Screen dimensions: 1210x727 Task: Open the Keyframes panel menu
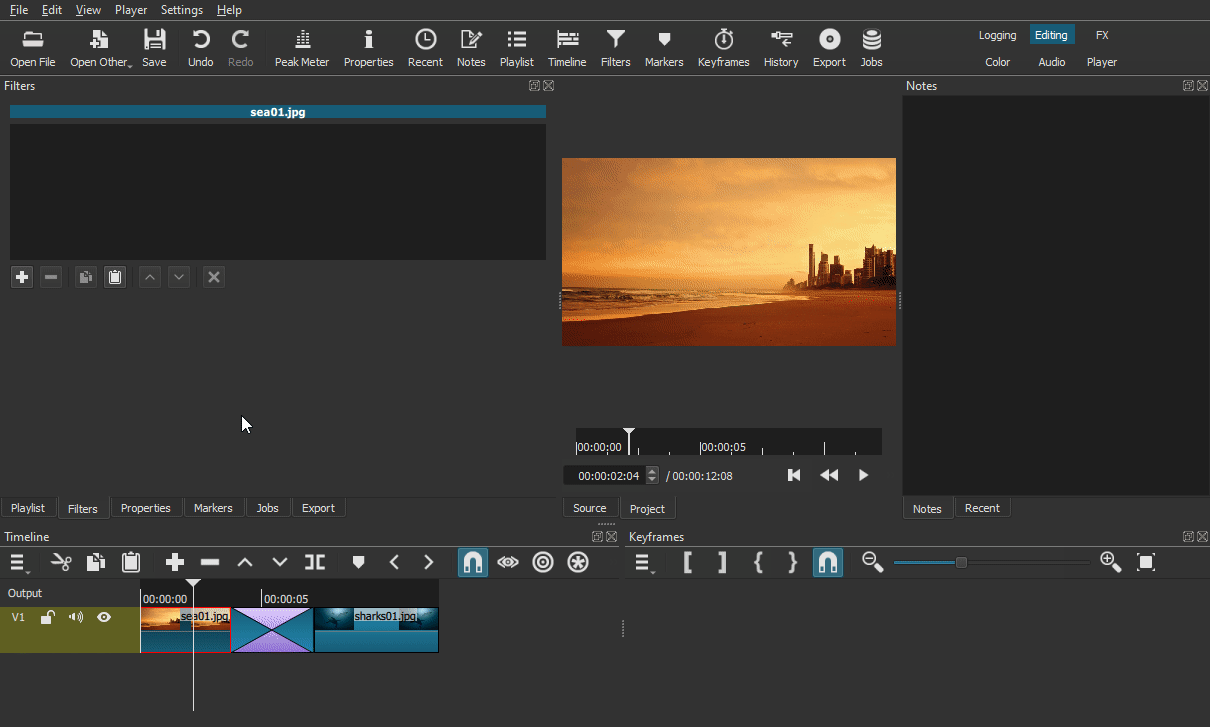pos(644,562)
